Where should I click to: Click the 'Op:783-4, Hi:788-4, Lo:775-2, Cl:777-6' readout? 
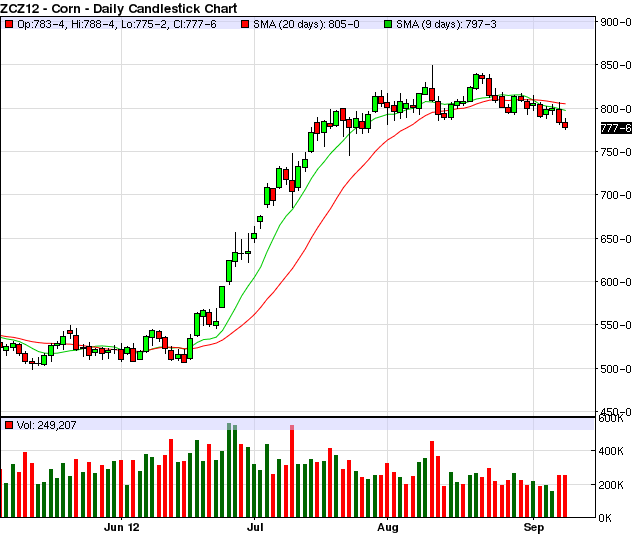pos(117,24)
